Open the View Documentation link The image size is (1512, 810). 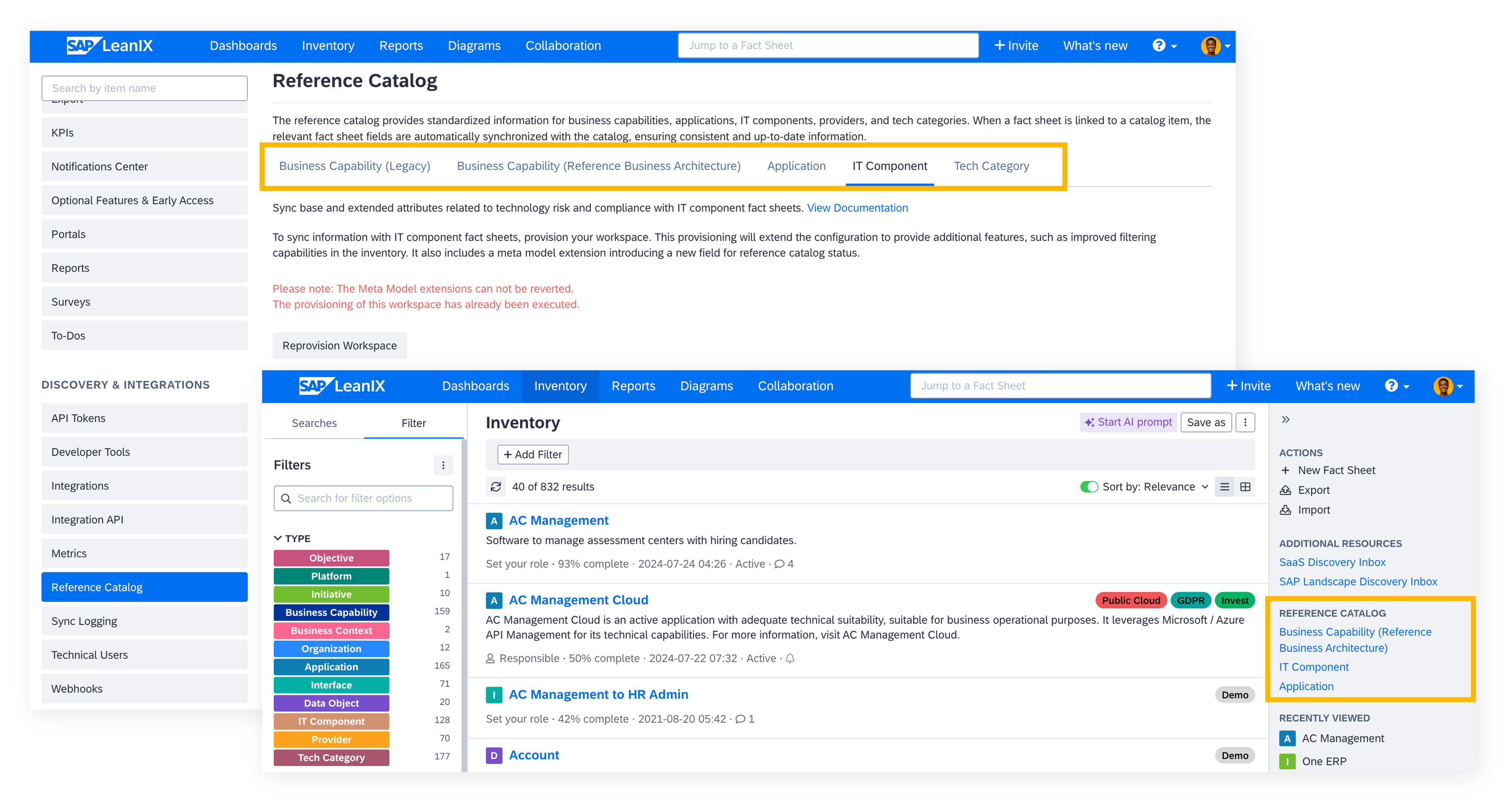[857, 208]
